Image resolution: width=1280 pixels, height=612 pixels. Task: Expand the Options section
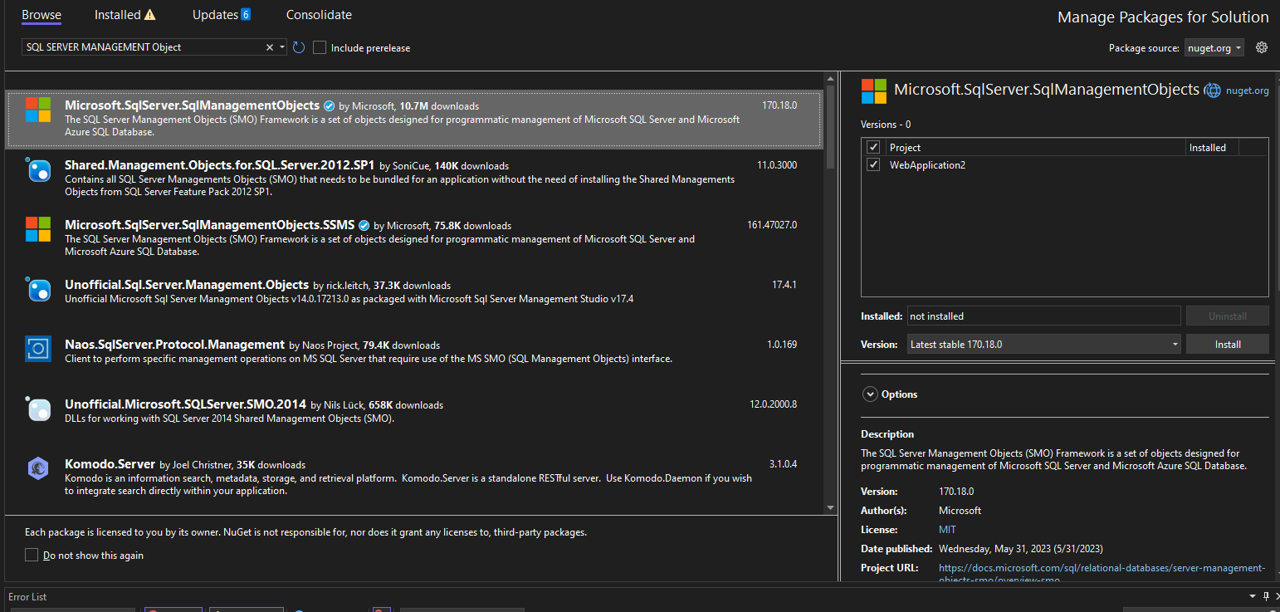[869, 394]
